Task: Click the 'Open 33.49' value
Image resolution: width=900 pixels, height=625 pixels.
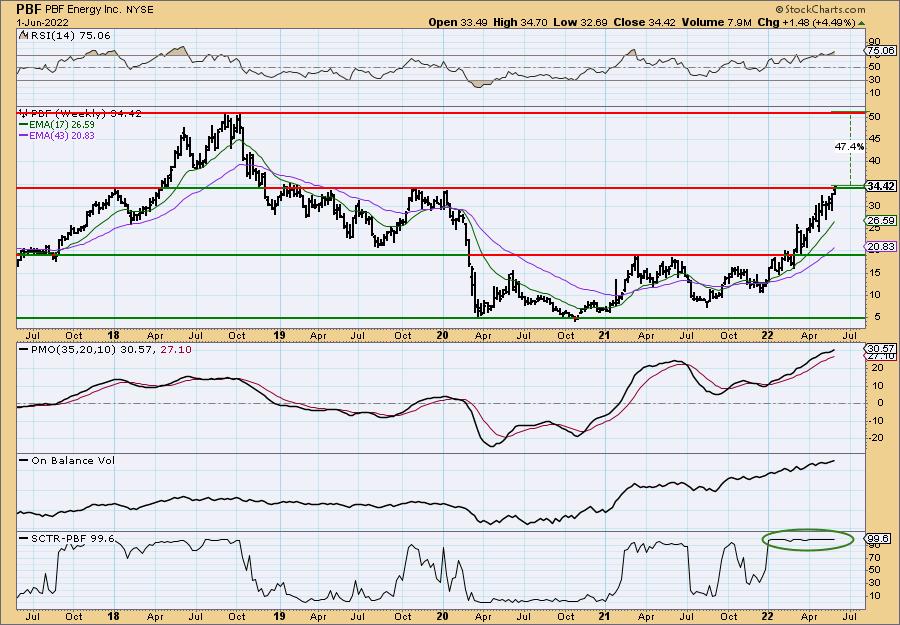Action: click(x=457, y=22)
